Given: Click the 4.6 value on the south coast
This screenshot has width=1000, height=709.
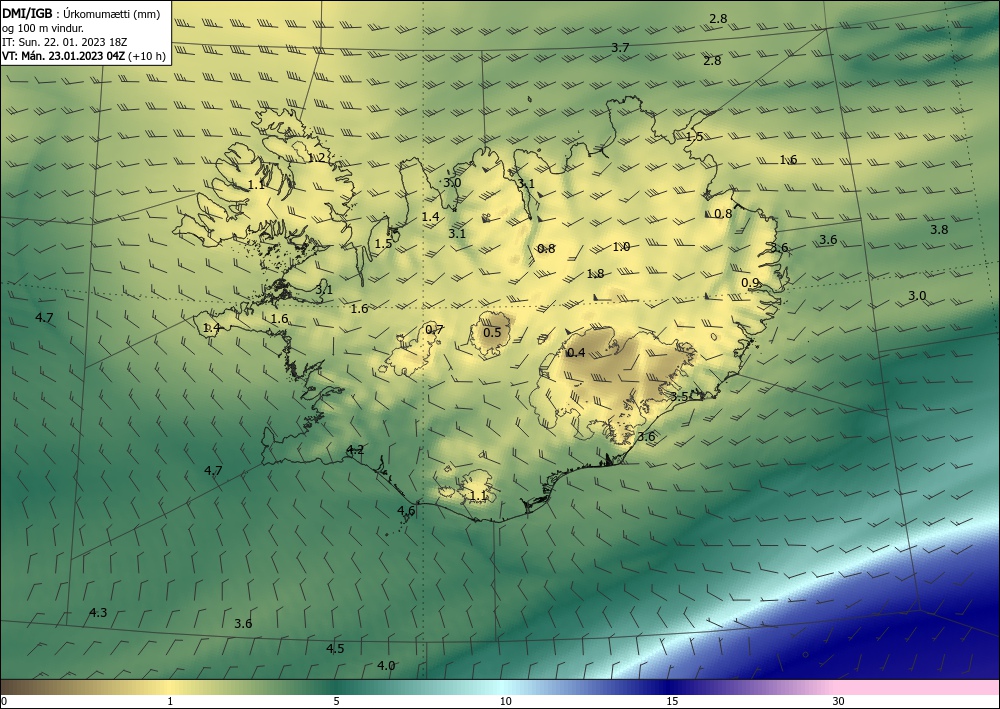Looking at the screenshot, I should [x=406, y=510].
